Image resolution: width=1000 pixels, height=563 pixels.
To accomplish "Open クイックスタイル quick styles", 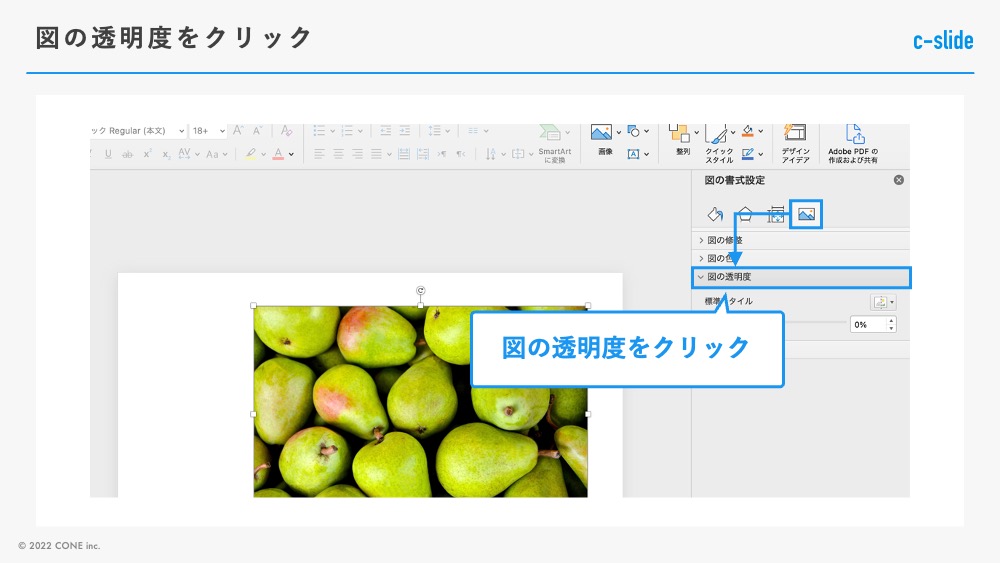I will [x=719, y=144].
